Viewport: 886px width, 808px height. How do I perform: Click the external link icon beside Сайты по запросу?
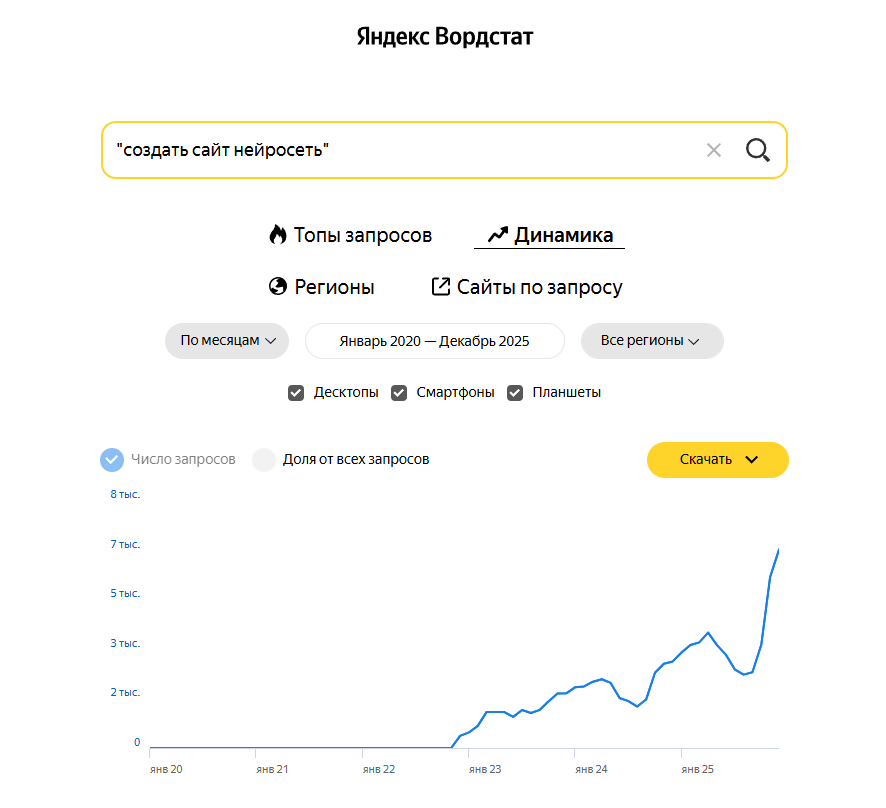[x=439, y=285]
